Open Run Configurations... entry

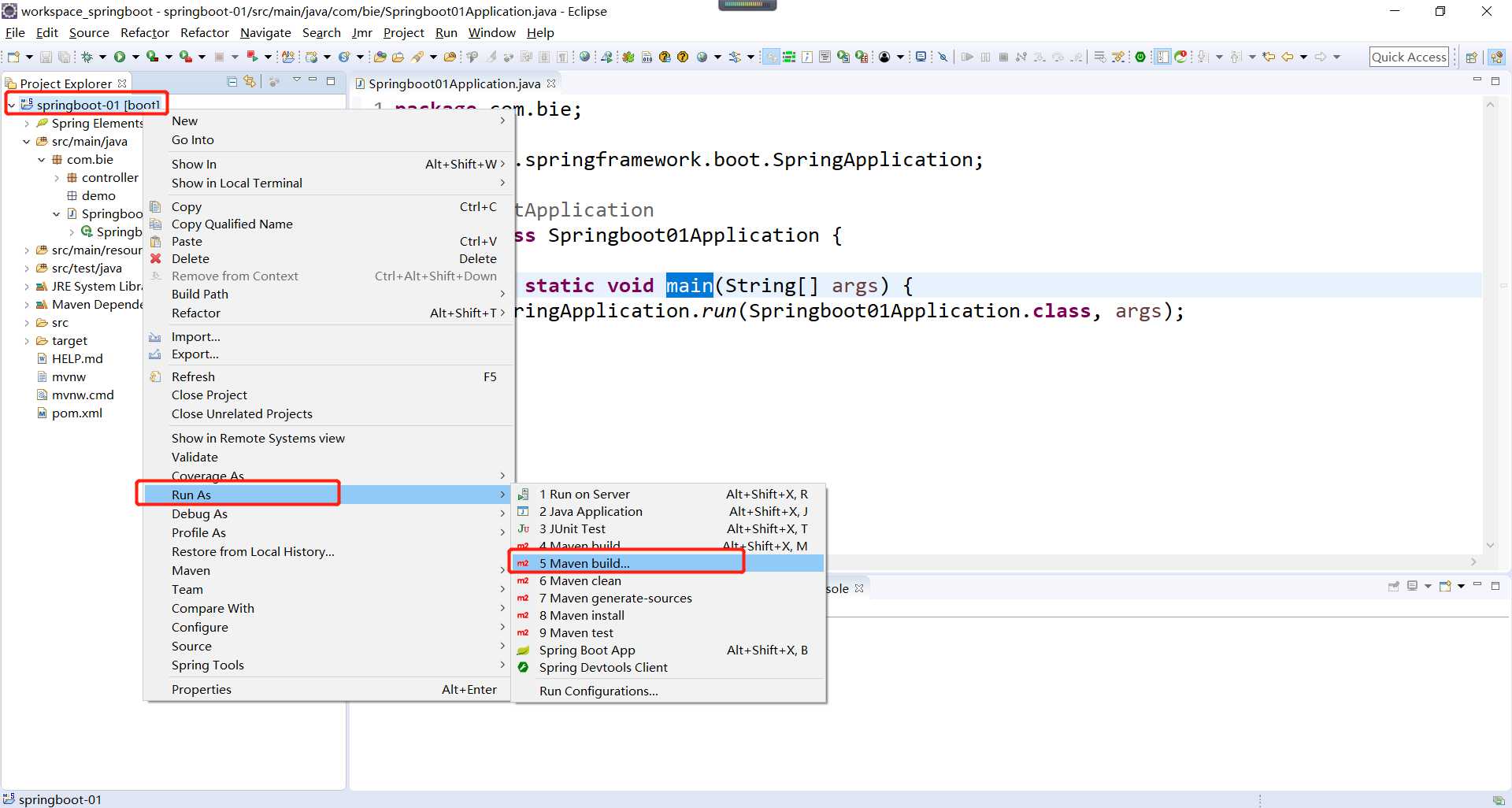[668, 691]
